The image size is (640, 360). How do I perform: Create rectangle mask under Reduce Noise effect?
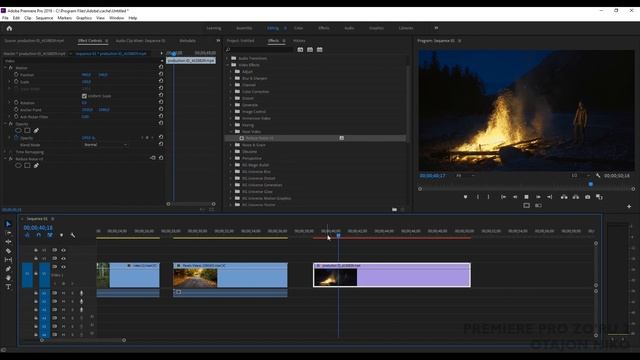27,166
